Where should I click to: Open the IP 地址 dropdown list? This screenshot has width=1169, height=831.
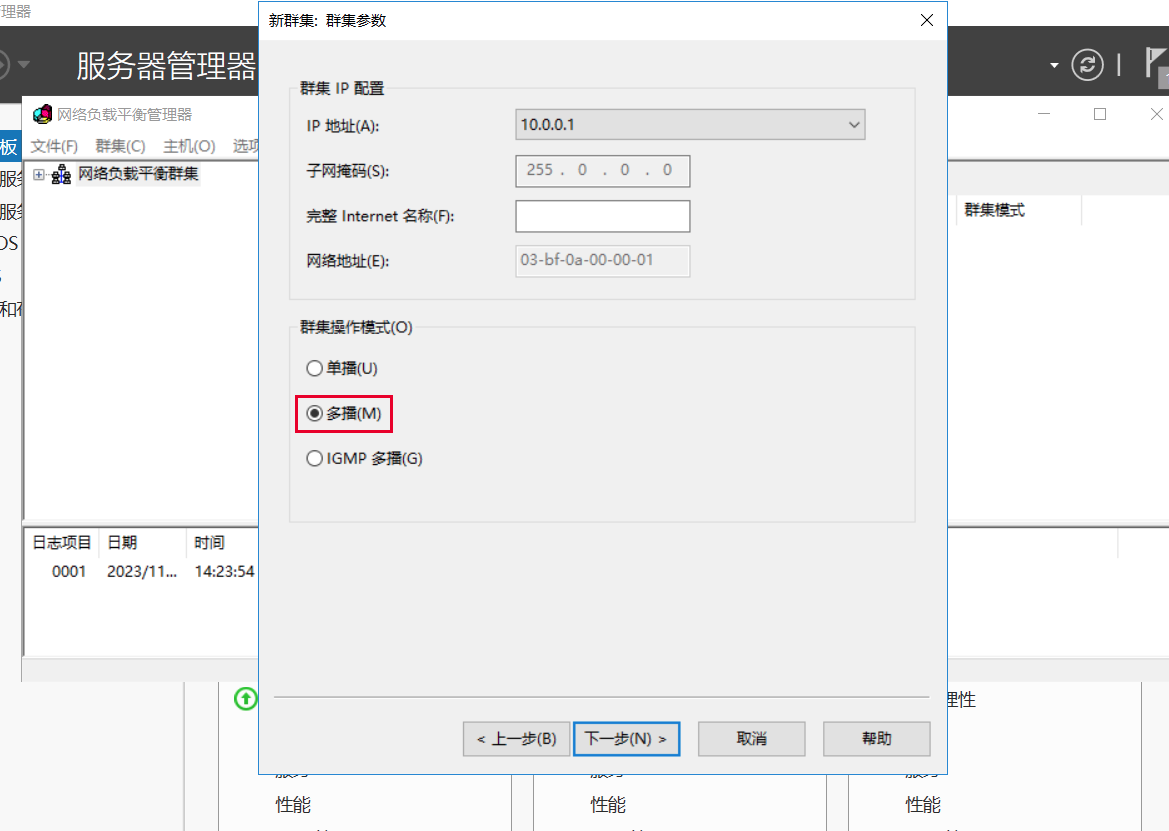(854, 125)
